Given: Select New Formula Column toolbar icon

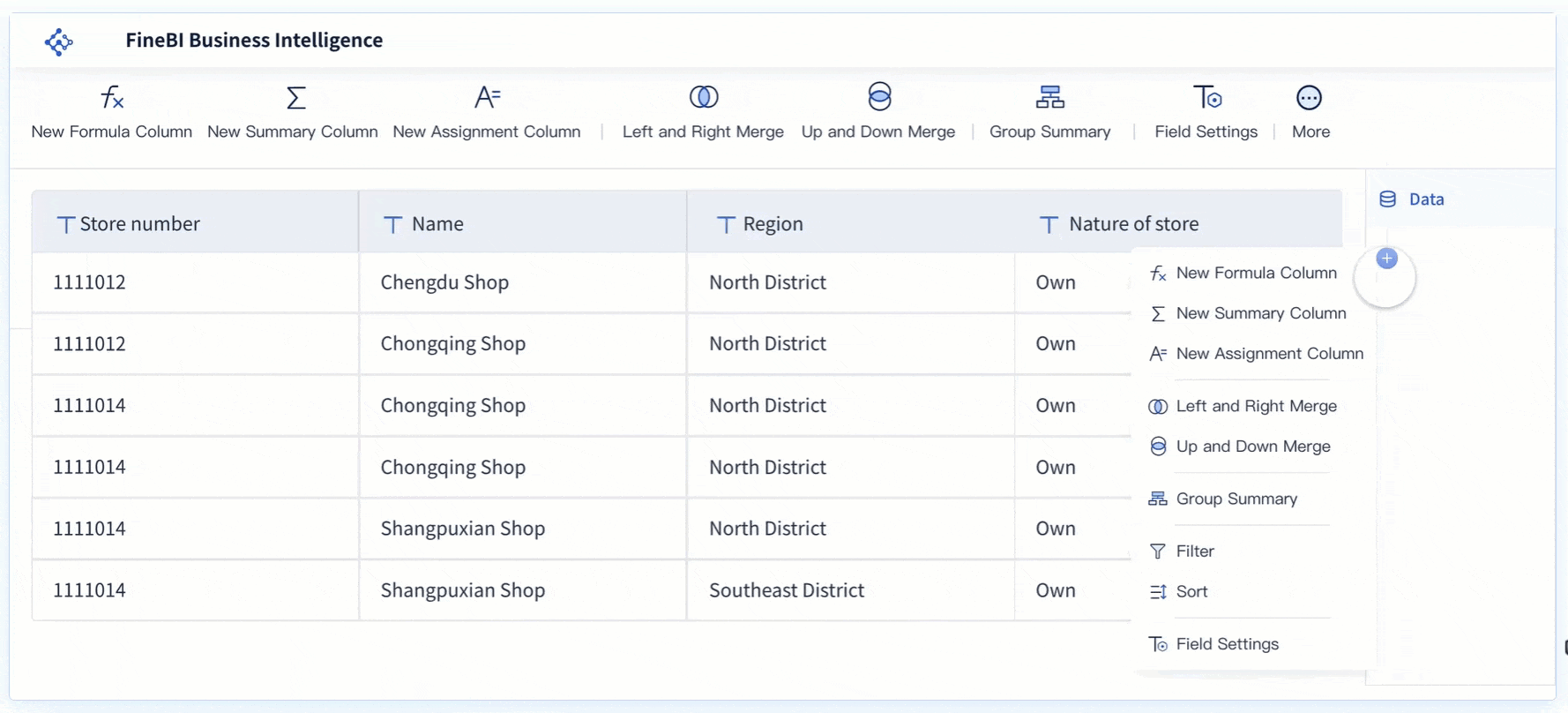Looking at the screenshot, I should click(112, 98).
